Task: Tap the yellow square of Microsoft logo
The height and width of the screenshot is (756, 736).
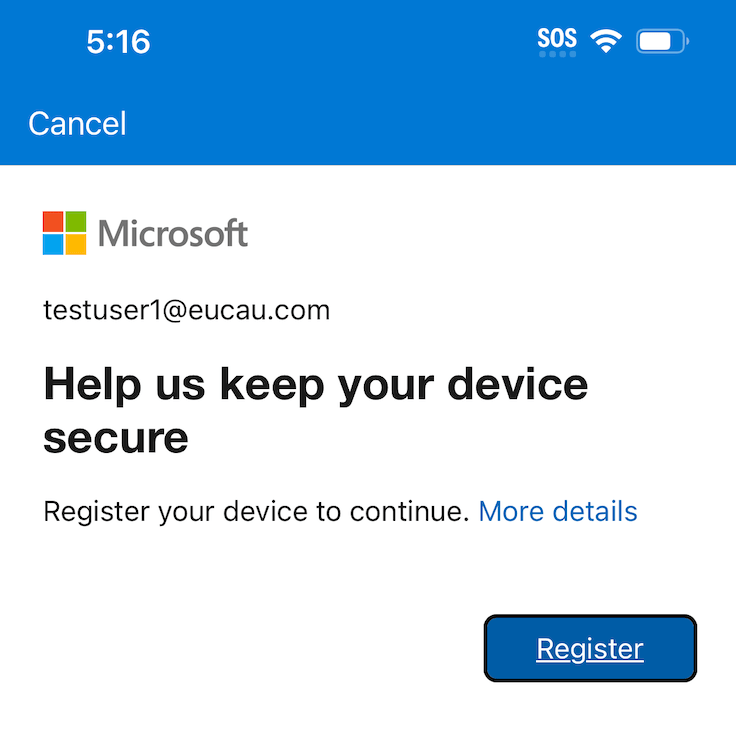Action: (x=76, y=245)
